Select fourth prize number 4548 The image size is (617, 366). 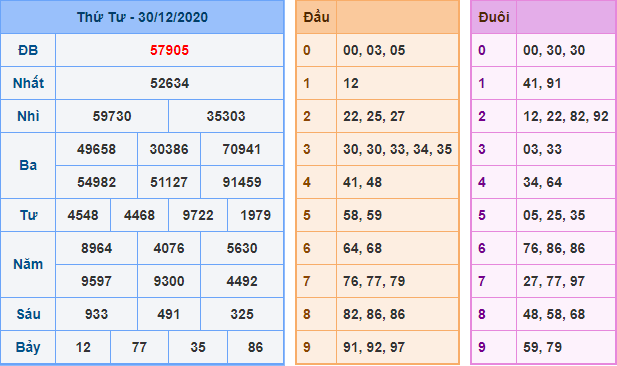(83, 216)
